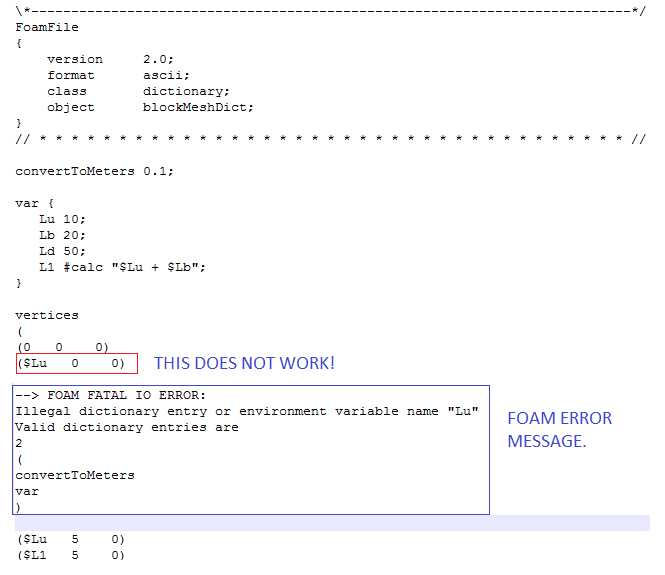Click the 'vertices' keyword
The image size is (665, 575).
pos(47,315)
